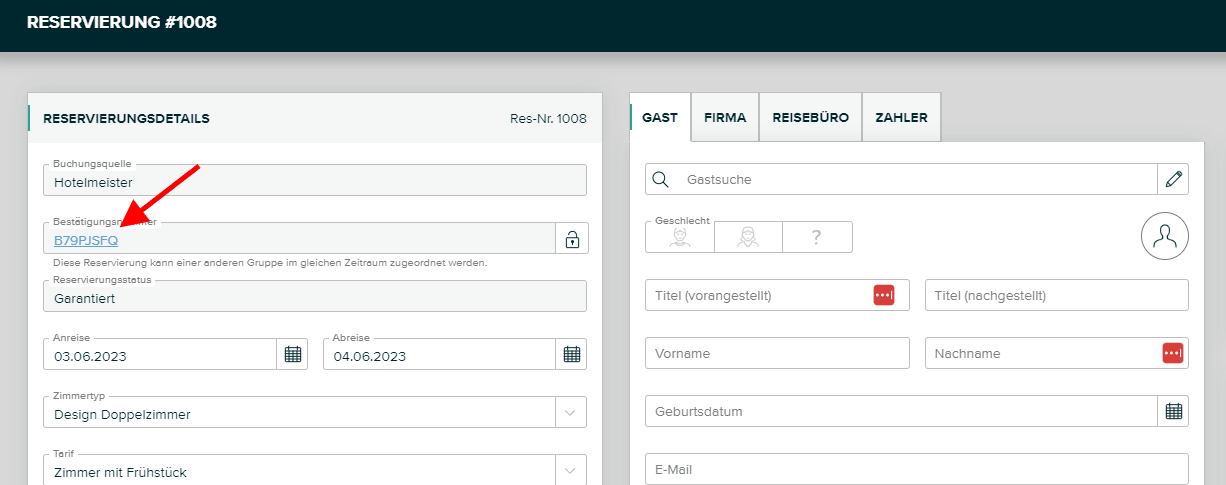Click the guest profile avatar icon
This screenshot has width=1226, height=485.
tap(1164, 236)
